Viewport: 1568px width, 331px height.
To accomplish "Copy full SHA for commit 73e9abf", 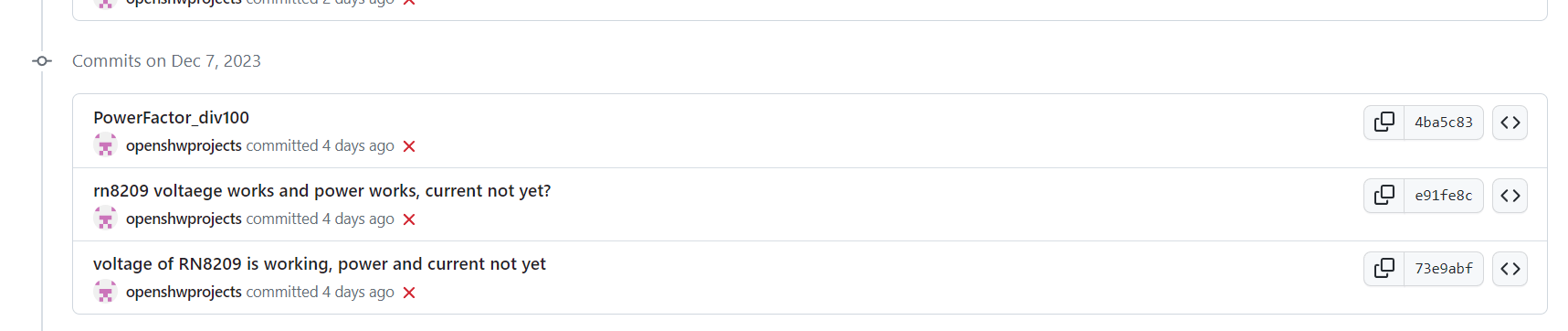I will (1384, 268).
